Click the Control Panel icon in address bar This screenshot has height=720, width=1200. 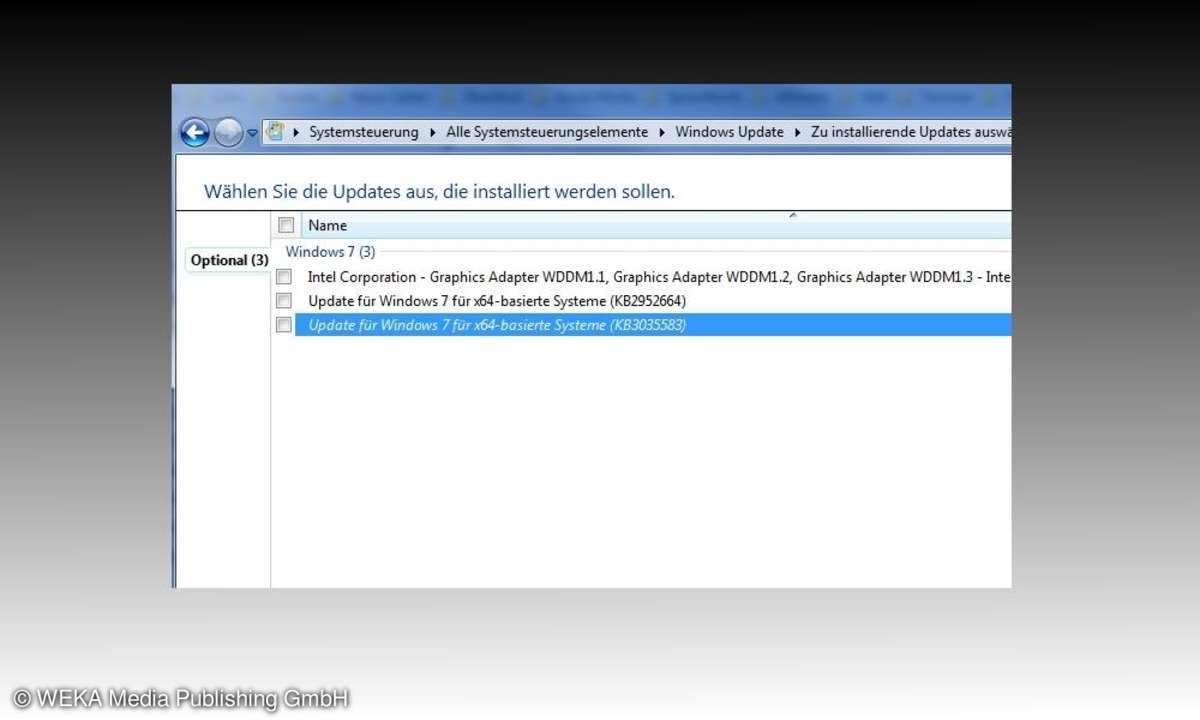tap(276, 131)
